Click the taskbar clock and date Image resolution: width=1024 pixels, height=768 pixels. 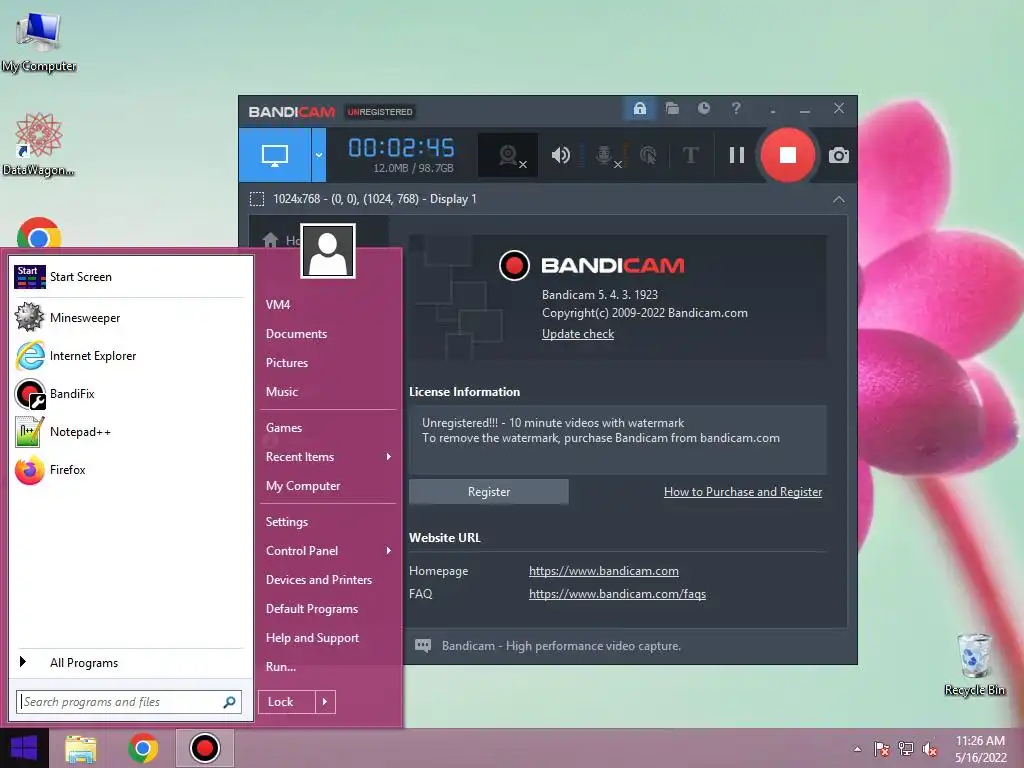[980, 749]
